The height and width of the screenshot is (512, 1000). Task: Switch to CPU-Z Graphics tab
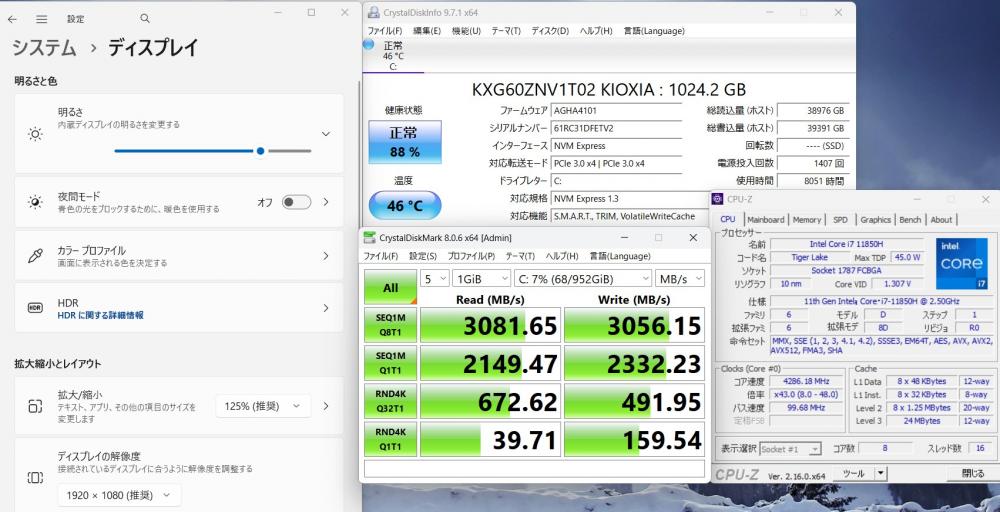pos(875,219)
